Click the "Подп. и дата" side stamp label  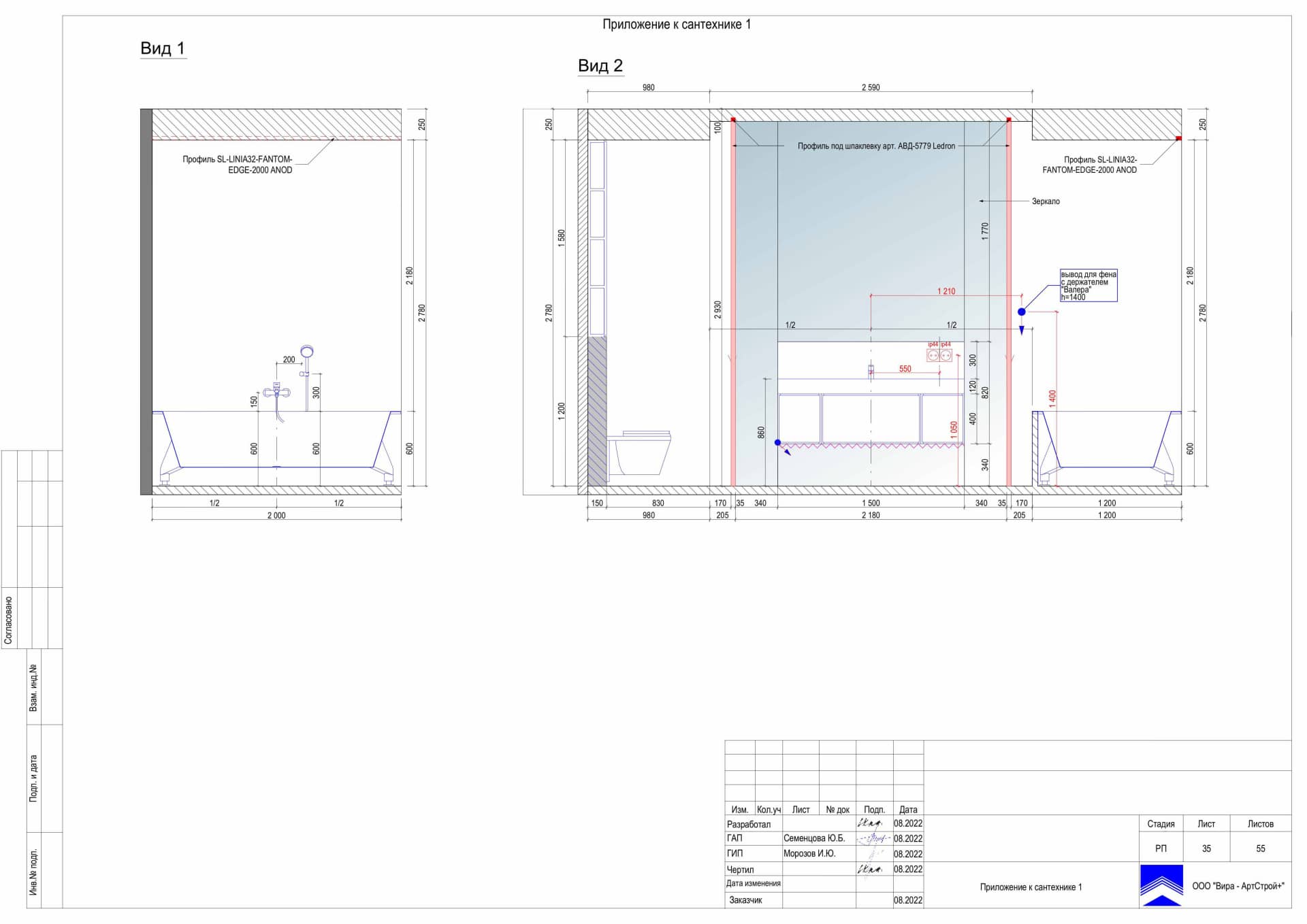pos(33,778)
